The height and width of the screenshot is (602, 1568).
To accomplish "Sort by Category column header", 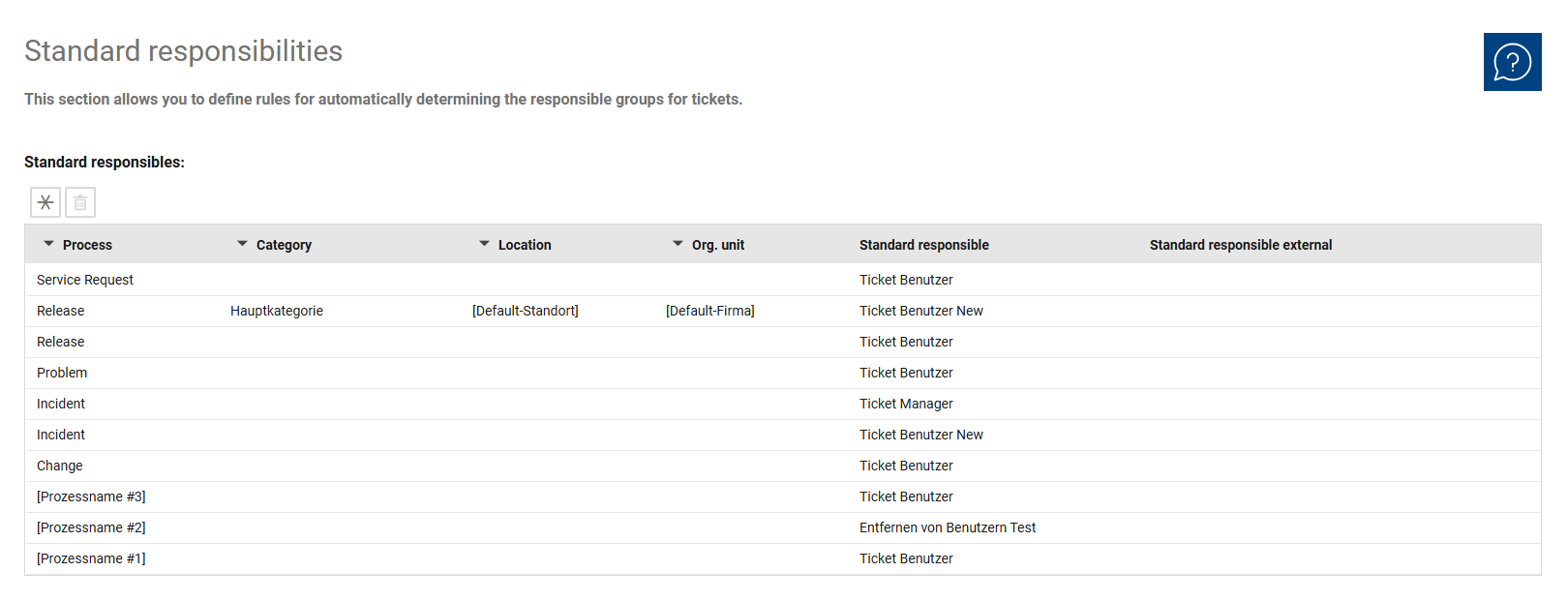I will point(284,245).
